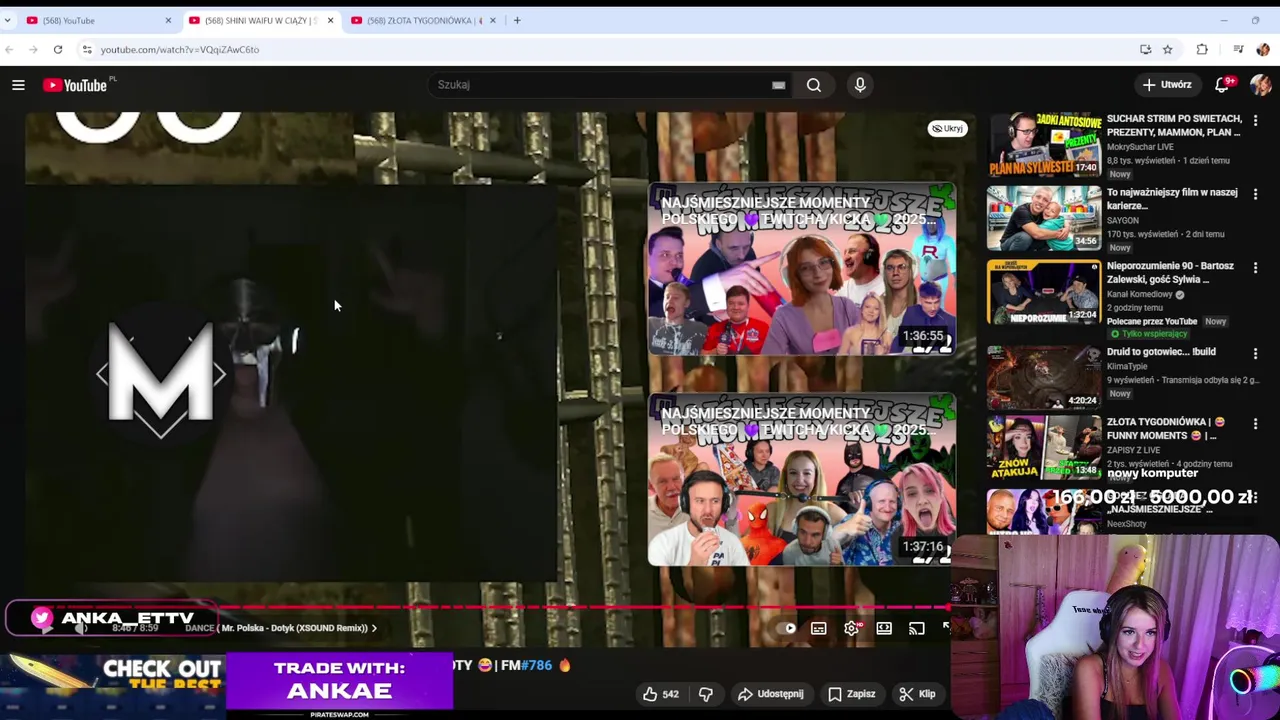Dislike the video
Screen dimensions: 1280x720
point(706,694)
